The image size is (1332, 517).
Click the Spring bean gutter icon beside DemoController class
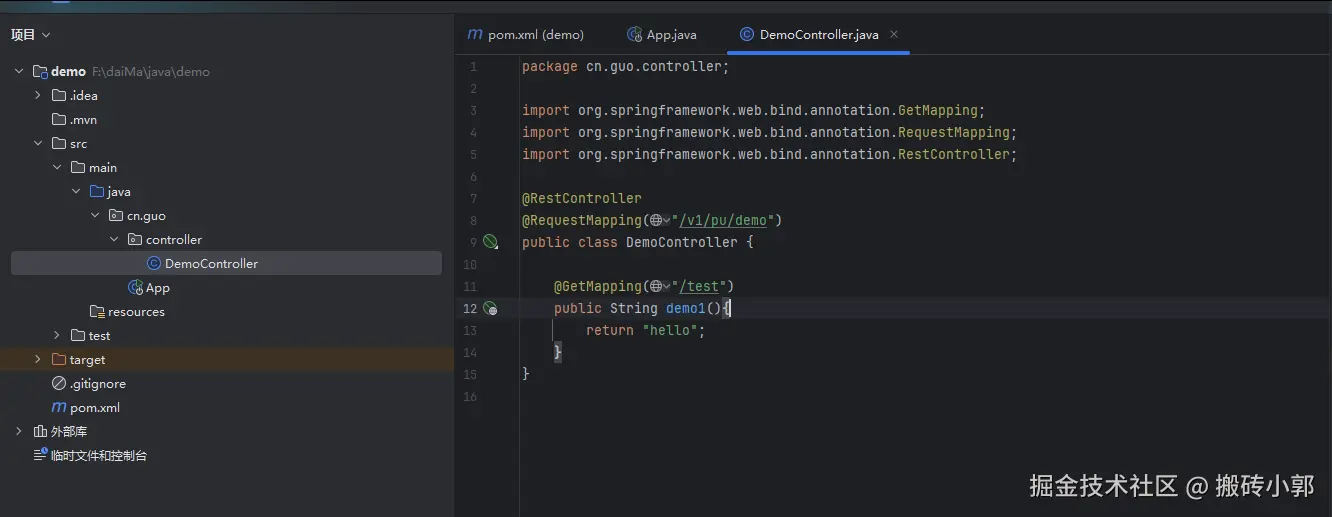(x=490, y=242)
